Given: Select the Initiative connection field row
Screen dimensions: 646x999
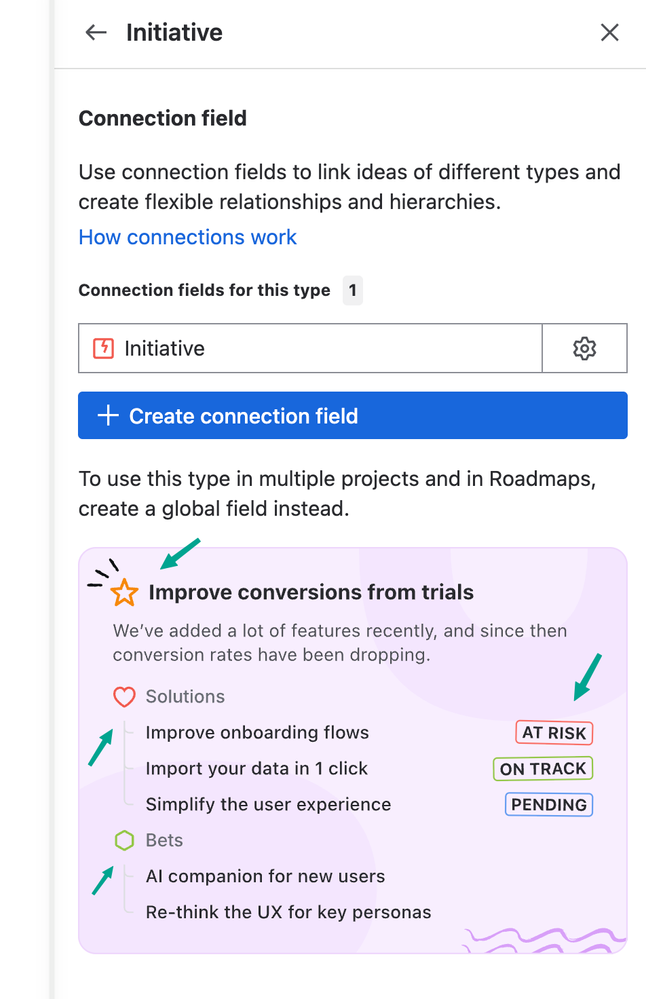Looking at the screenshot, I should 310,348.
